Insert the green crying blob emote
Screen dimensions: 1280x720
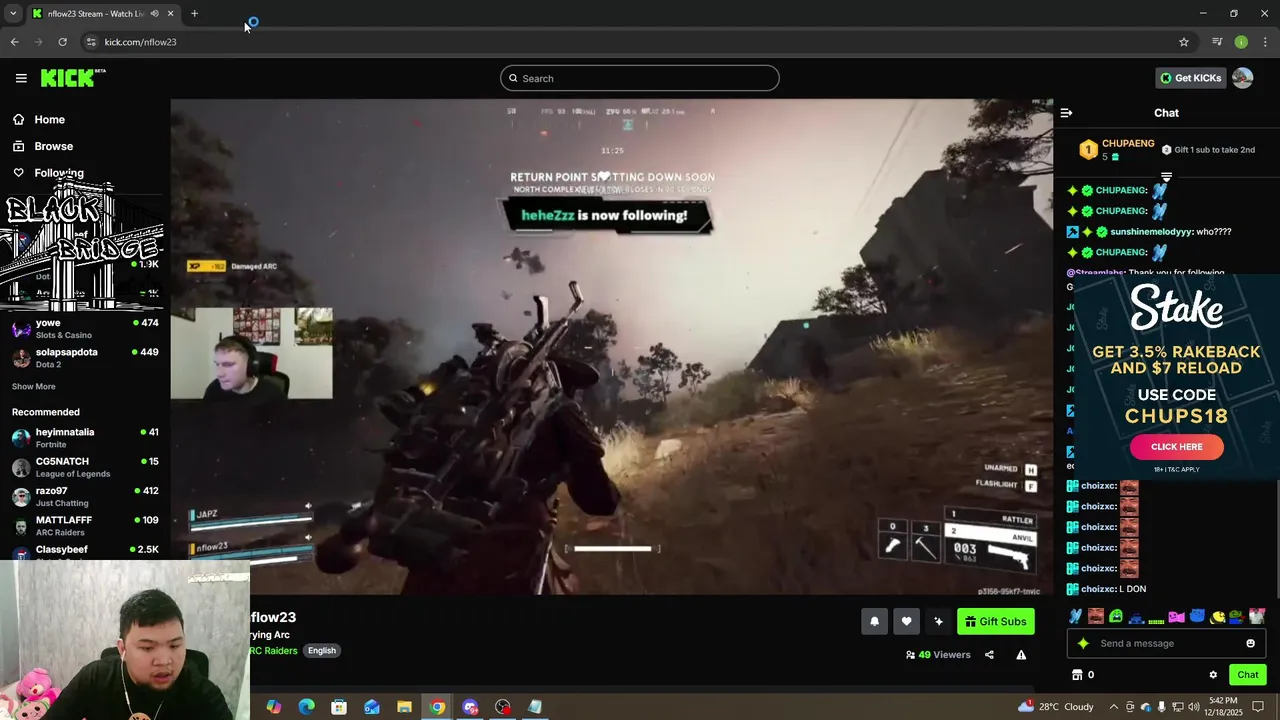tap(1116, 617)
